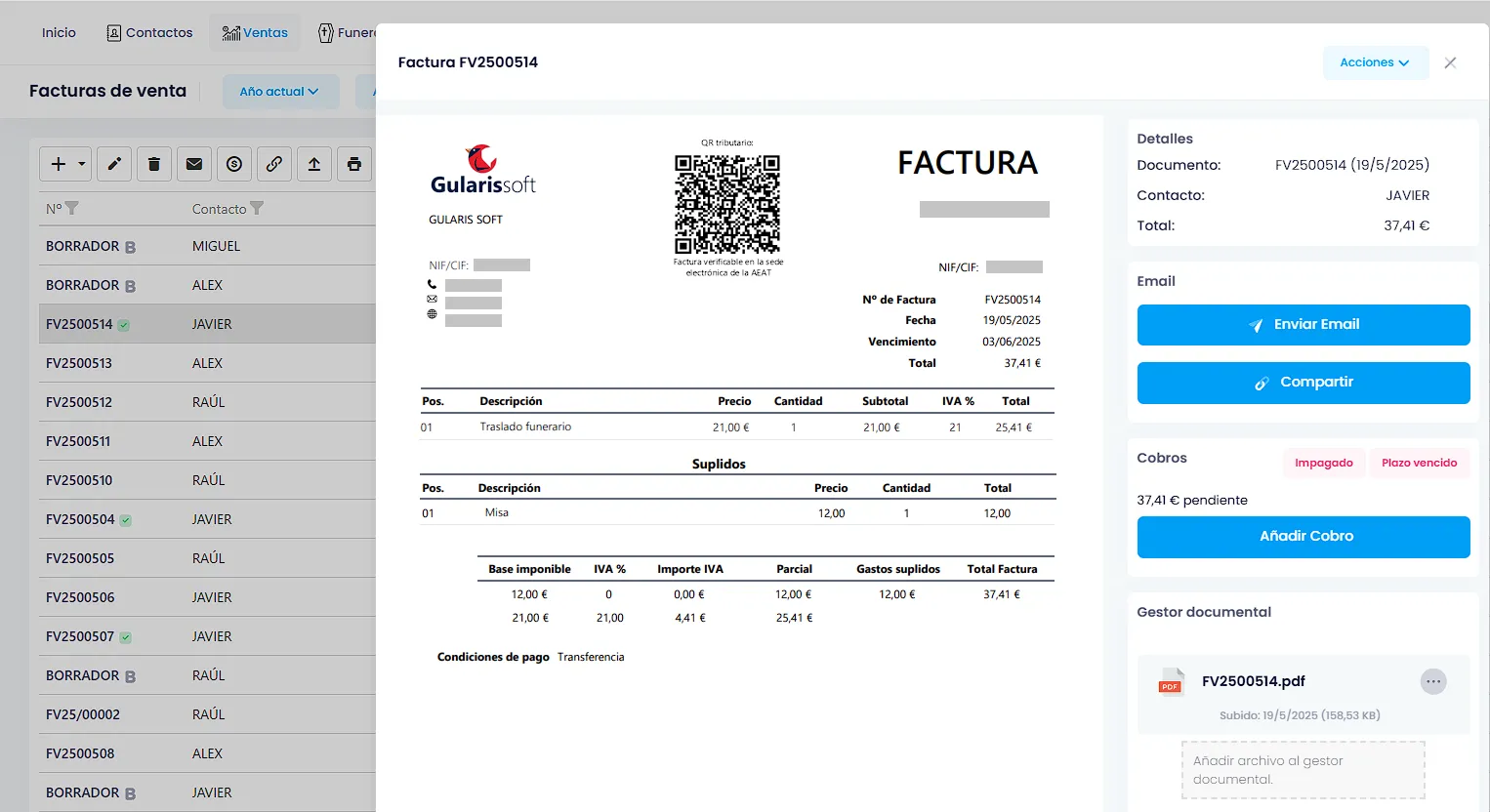Click the Nº column filter funnel
Viewport: 1490px width, 812px height.
coord(71,209)
